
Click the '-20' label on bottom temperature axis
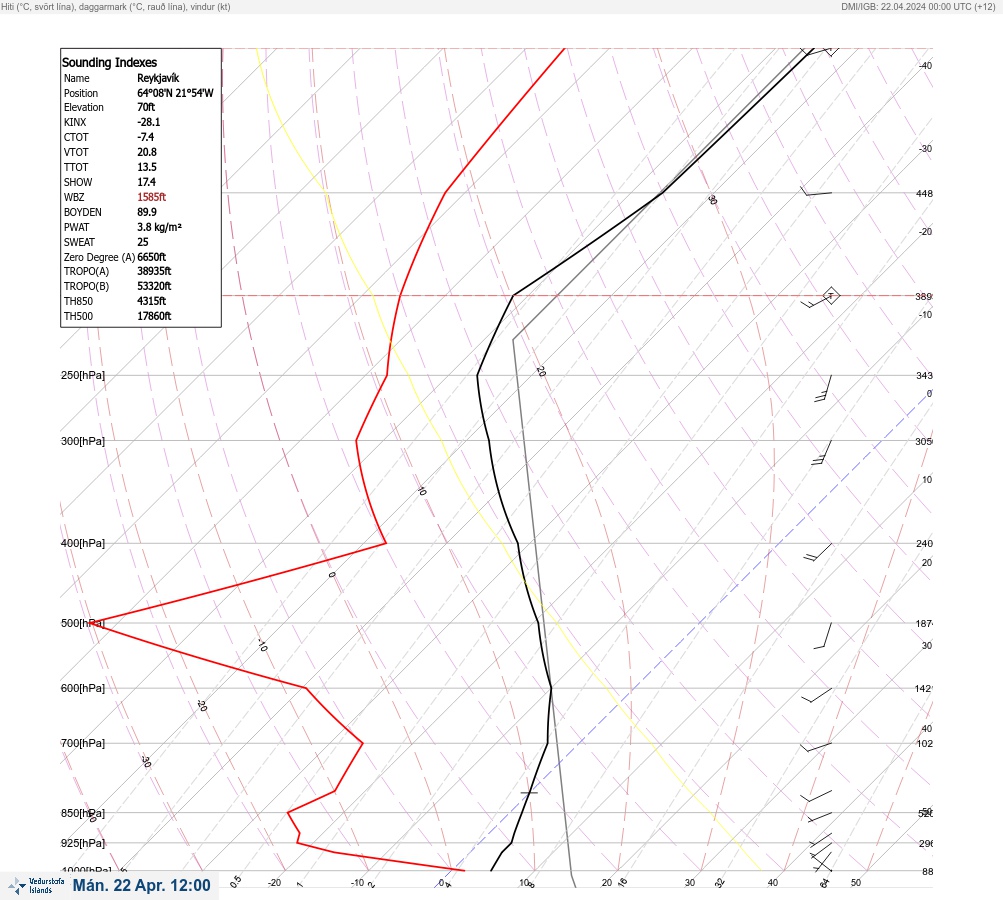pyautogui.click(x=274, y=883)
